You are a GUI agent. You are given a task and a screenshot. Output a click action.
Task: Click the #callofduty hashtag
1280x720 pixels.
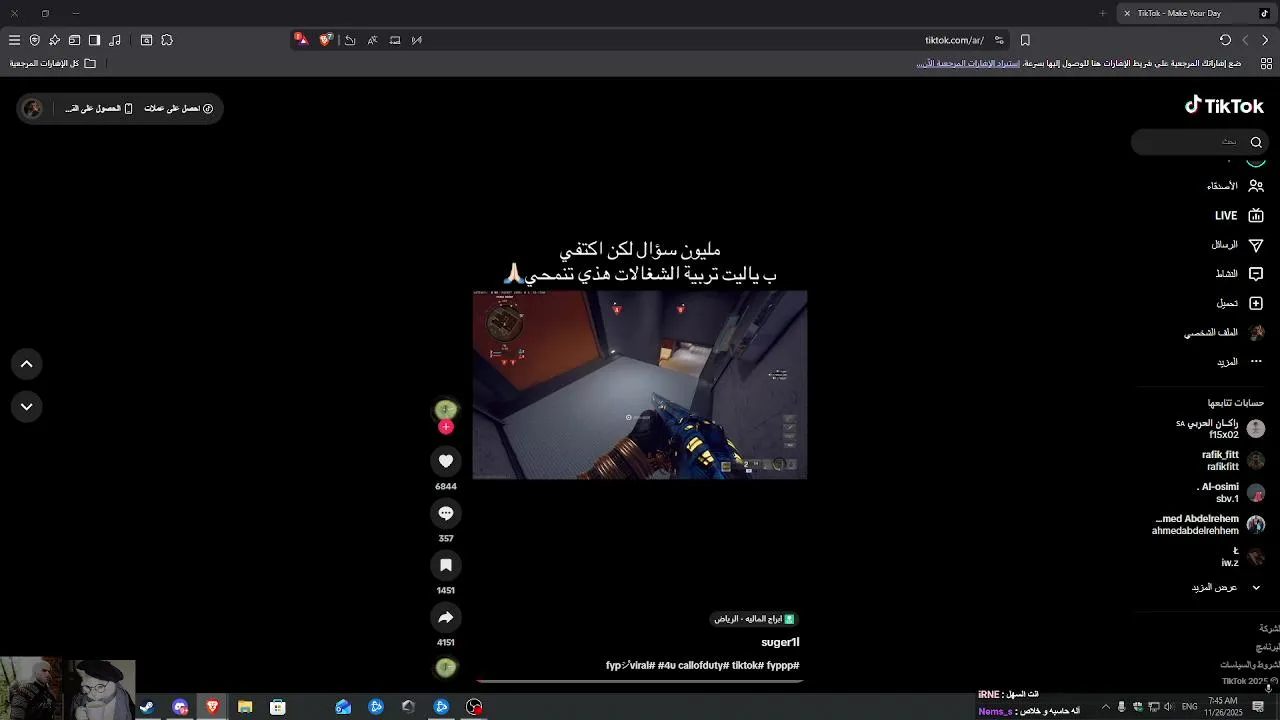click(x=704, y=666)
